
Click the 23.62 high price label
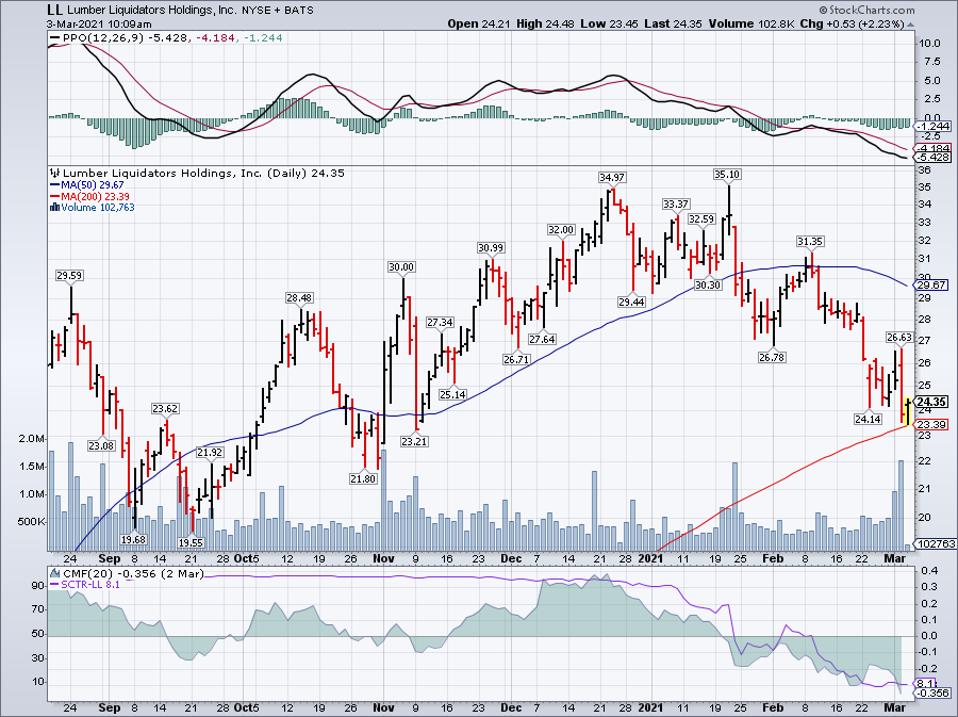click(x=165, y=409)
